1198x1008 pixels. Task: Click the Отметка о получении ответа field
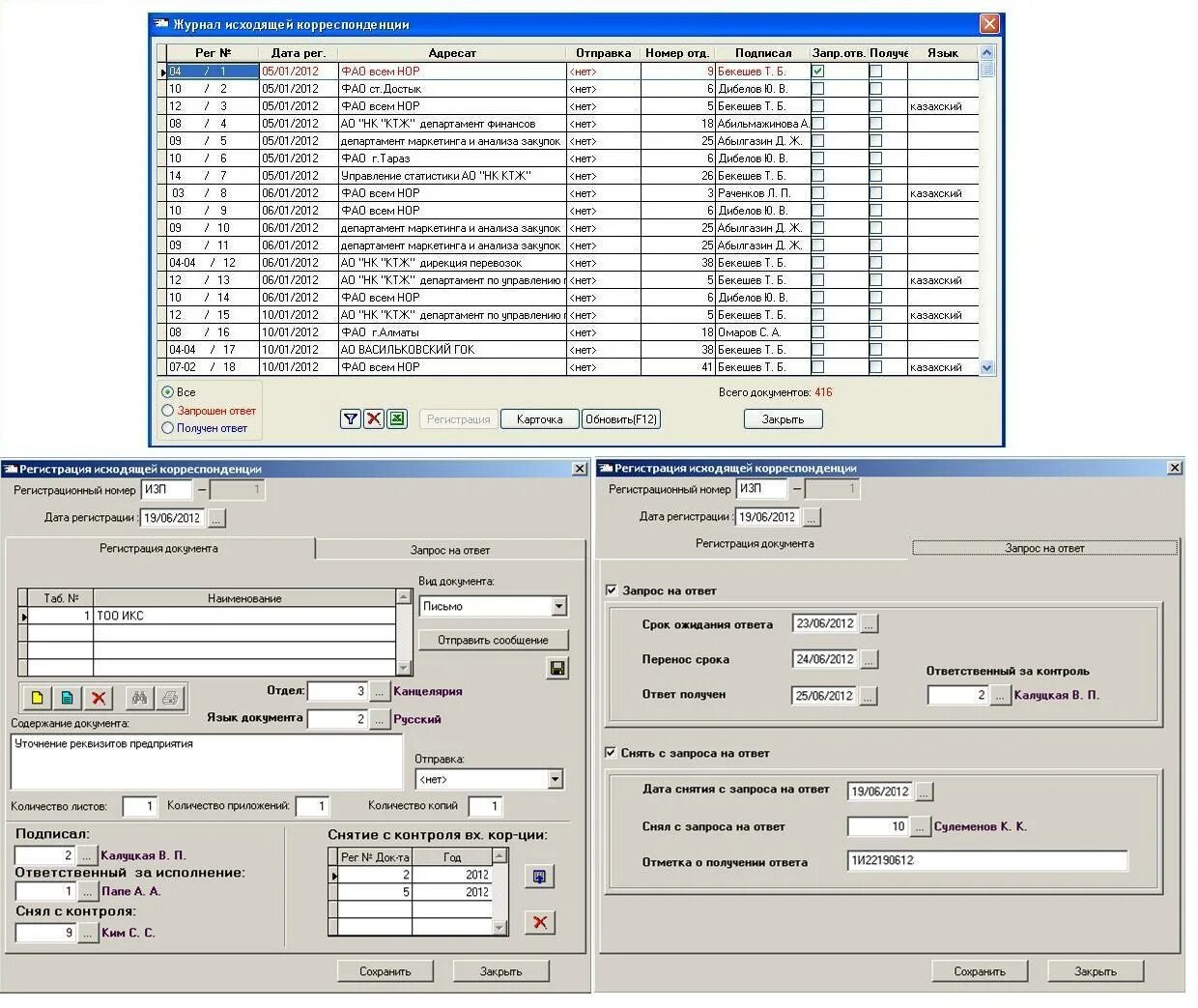pyautogui.click(x=987, y=861)
